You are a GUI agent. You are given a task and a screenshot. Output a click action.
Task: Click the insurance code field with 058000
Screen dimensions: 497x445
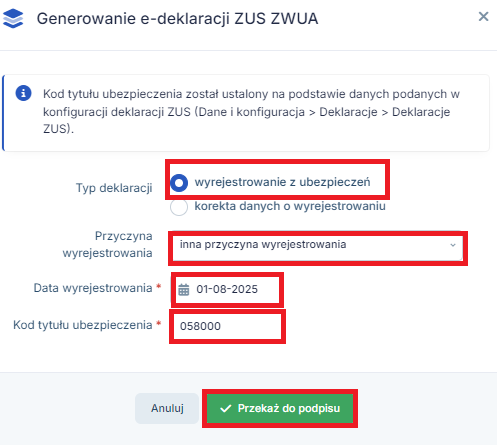[x=227, y=326]
